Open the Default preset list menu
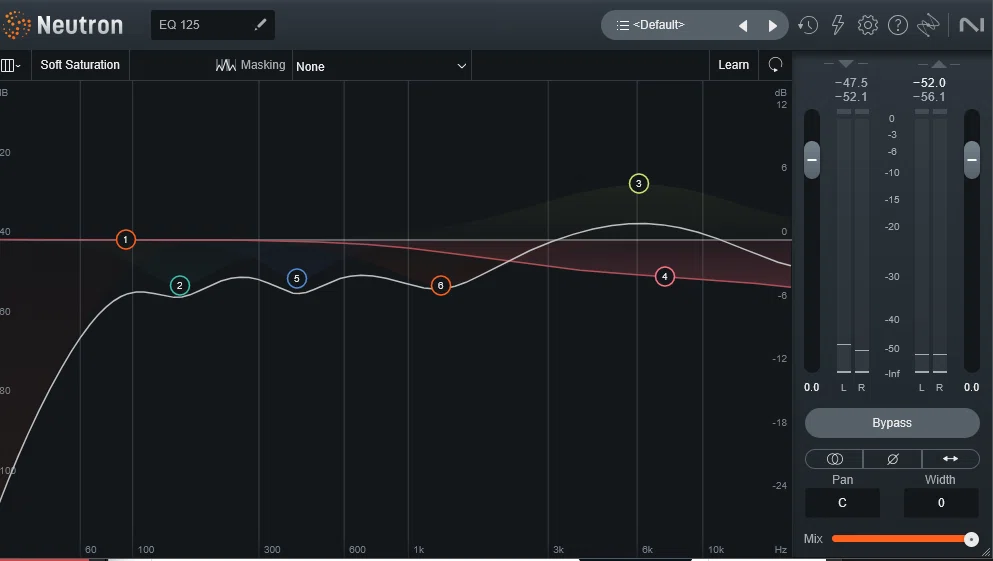 [x=659, y=25]
